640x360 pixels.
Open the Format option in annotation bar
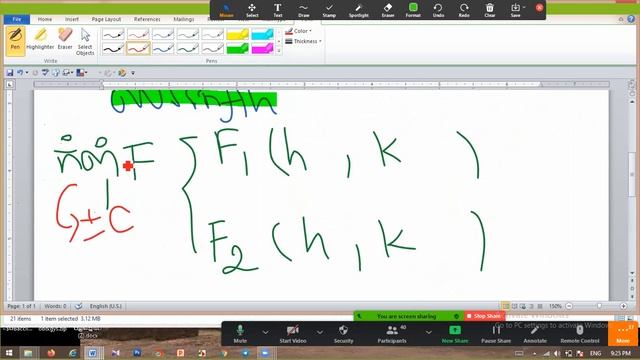pos(413,10)
